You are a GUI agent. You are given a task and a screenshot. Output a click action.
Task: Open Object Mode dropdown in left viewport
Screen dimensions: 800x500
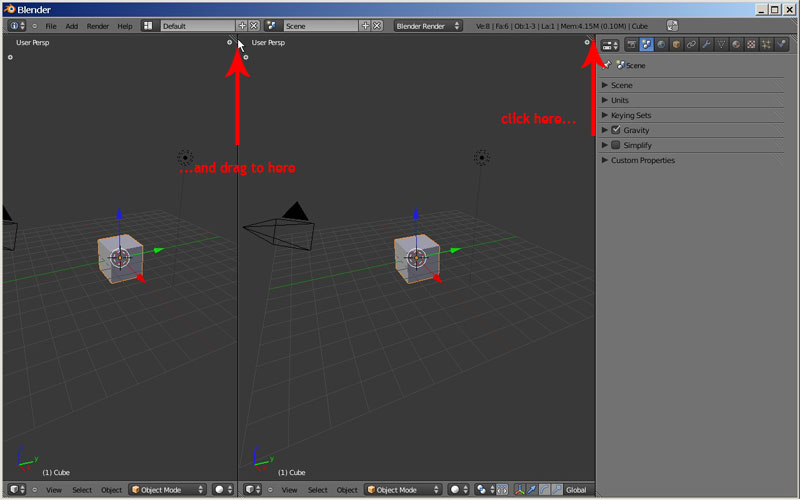coord(168,490)
